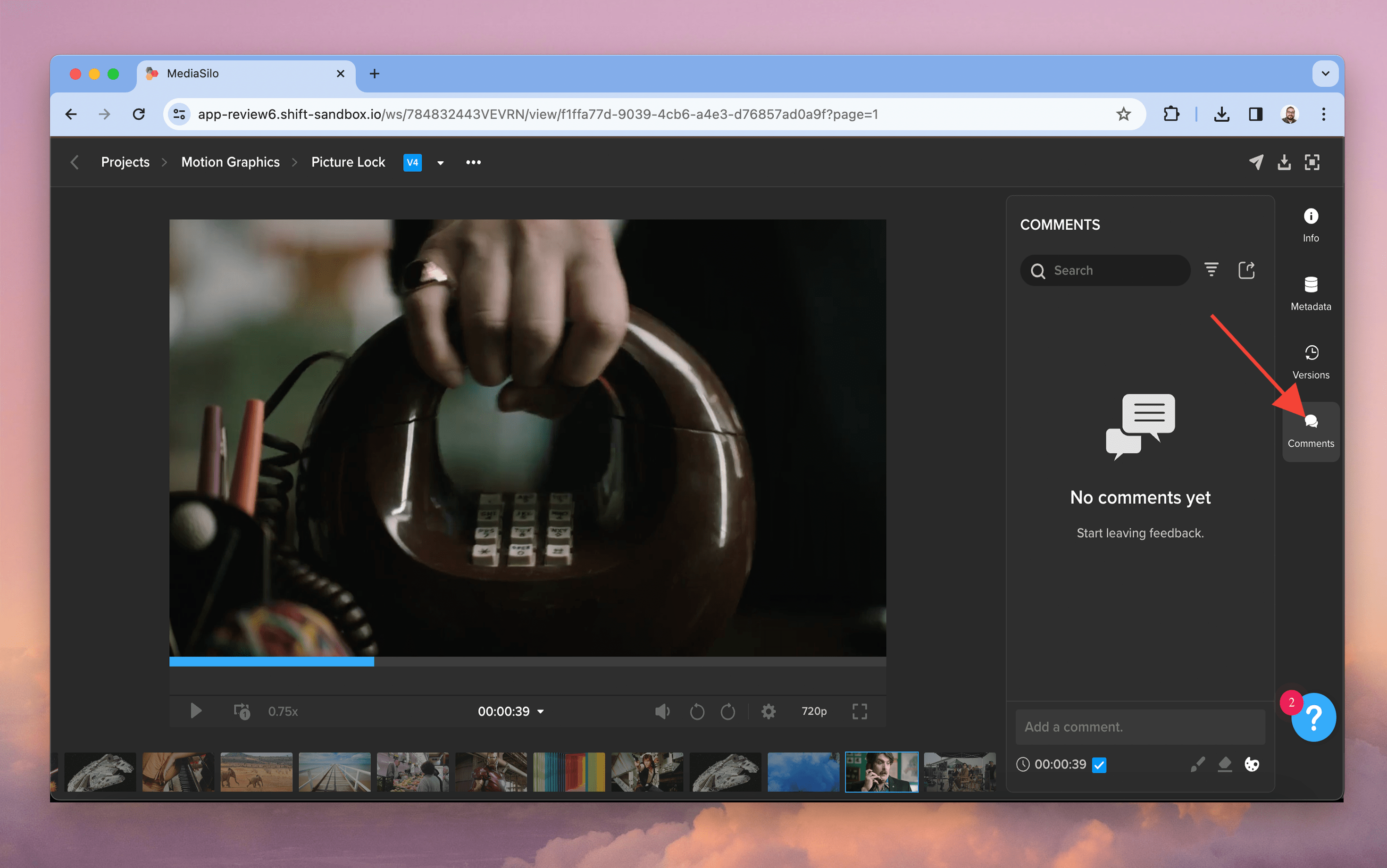Click the Add a comment field
This screenshot has height=868, width=1387.
click(x=1140, y=727)
